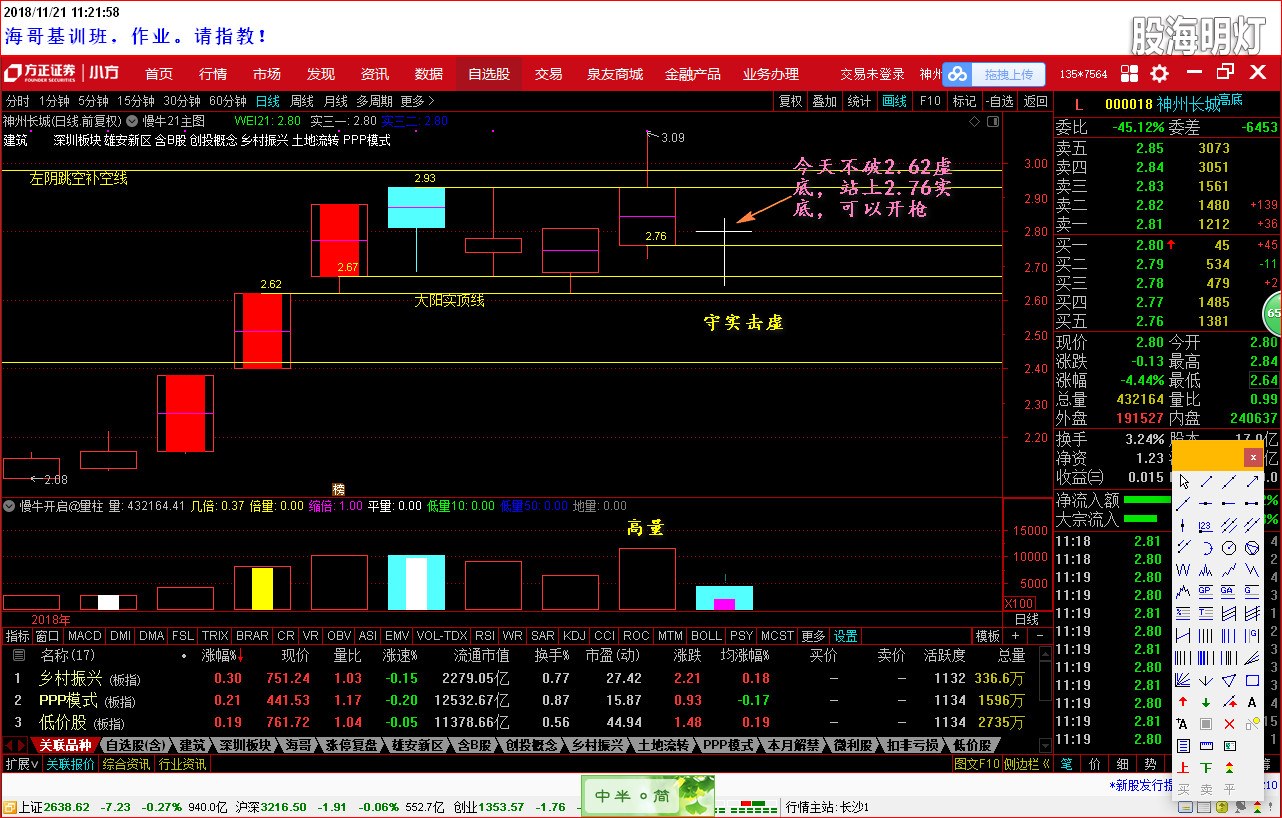This screenshot has width=1282, height=818.
Task: Select the text 'A' annotation tool
Action: point(1252,702)
